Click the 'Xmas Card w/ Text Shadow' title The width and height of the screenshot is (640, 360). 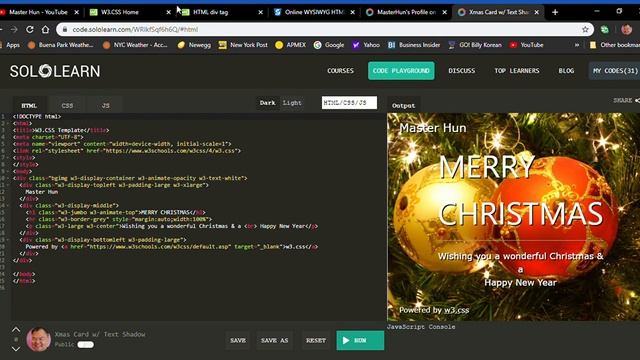[x=100, y=334]
